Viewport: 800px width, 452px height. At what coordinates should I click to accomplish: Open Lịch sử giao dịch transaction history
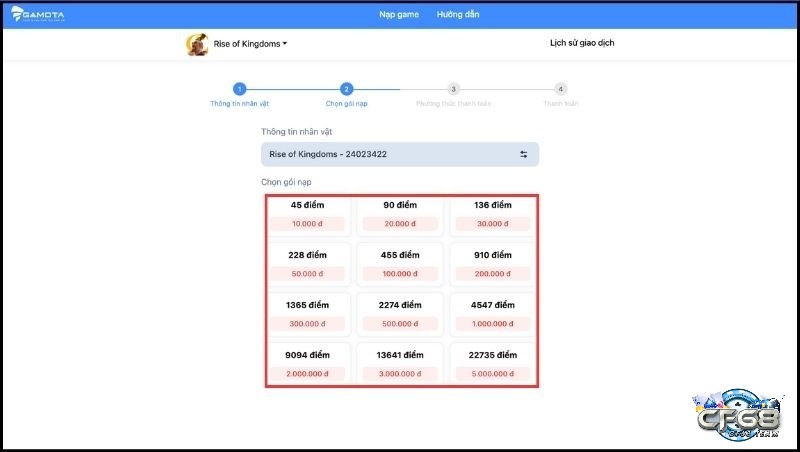pyautogui.click(x=582, y=43)
